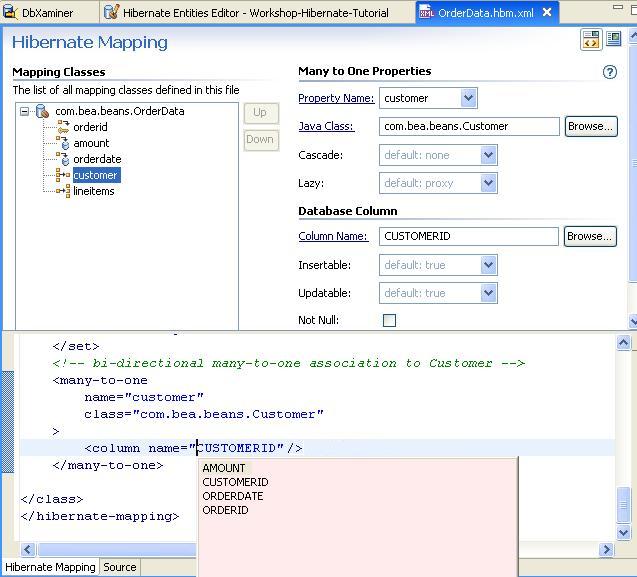Click the Column Name input field
Image resolution: width=637 pixels, height=577 pixels.
(x=469, y=236)
